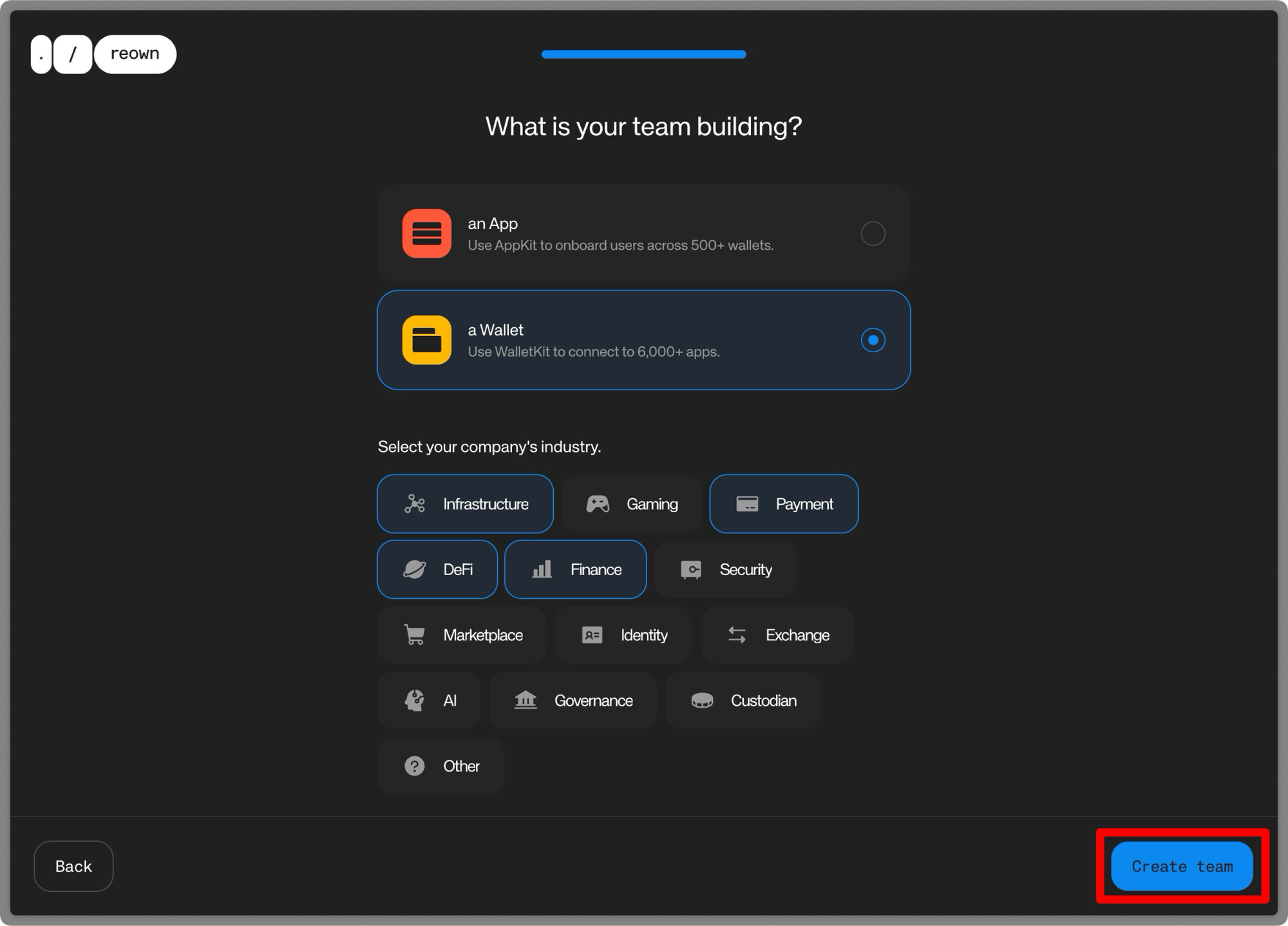The width and height of the screenshot is (1288, 926).
Task: Click 'Use AppKit to onboard users' description
Action: pyautogui.click(x=621, y=245)
